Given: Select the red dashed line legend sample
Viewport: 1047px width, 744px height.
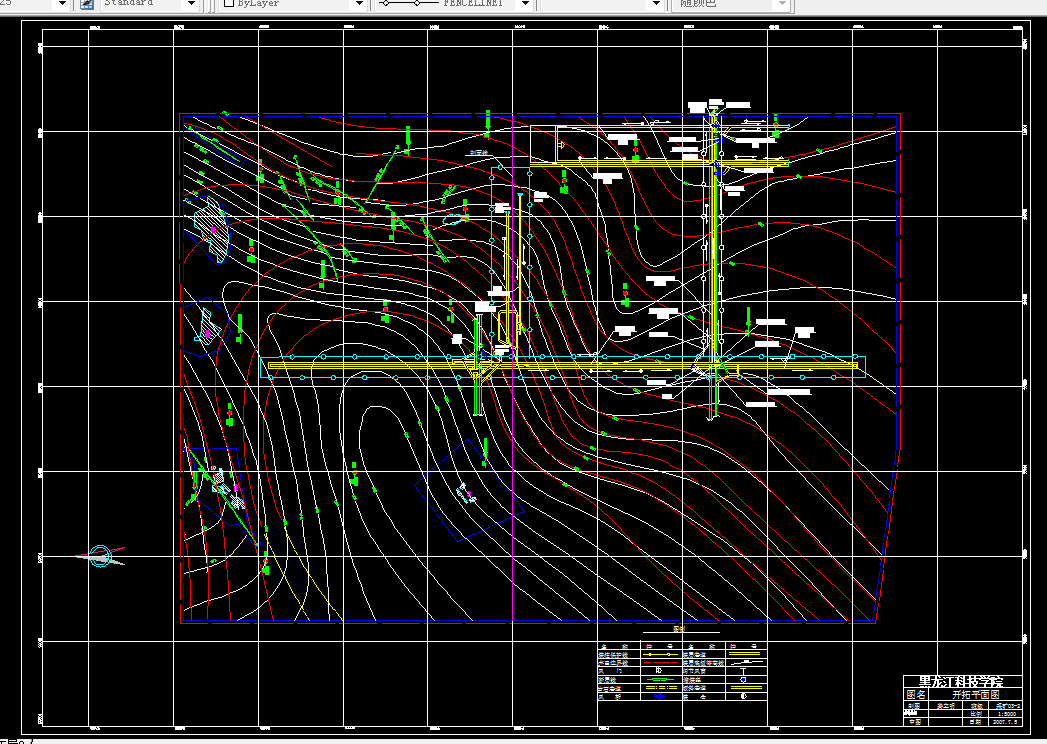Looking at the screenshot, I should 661,663.
